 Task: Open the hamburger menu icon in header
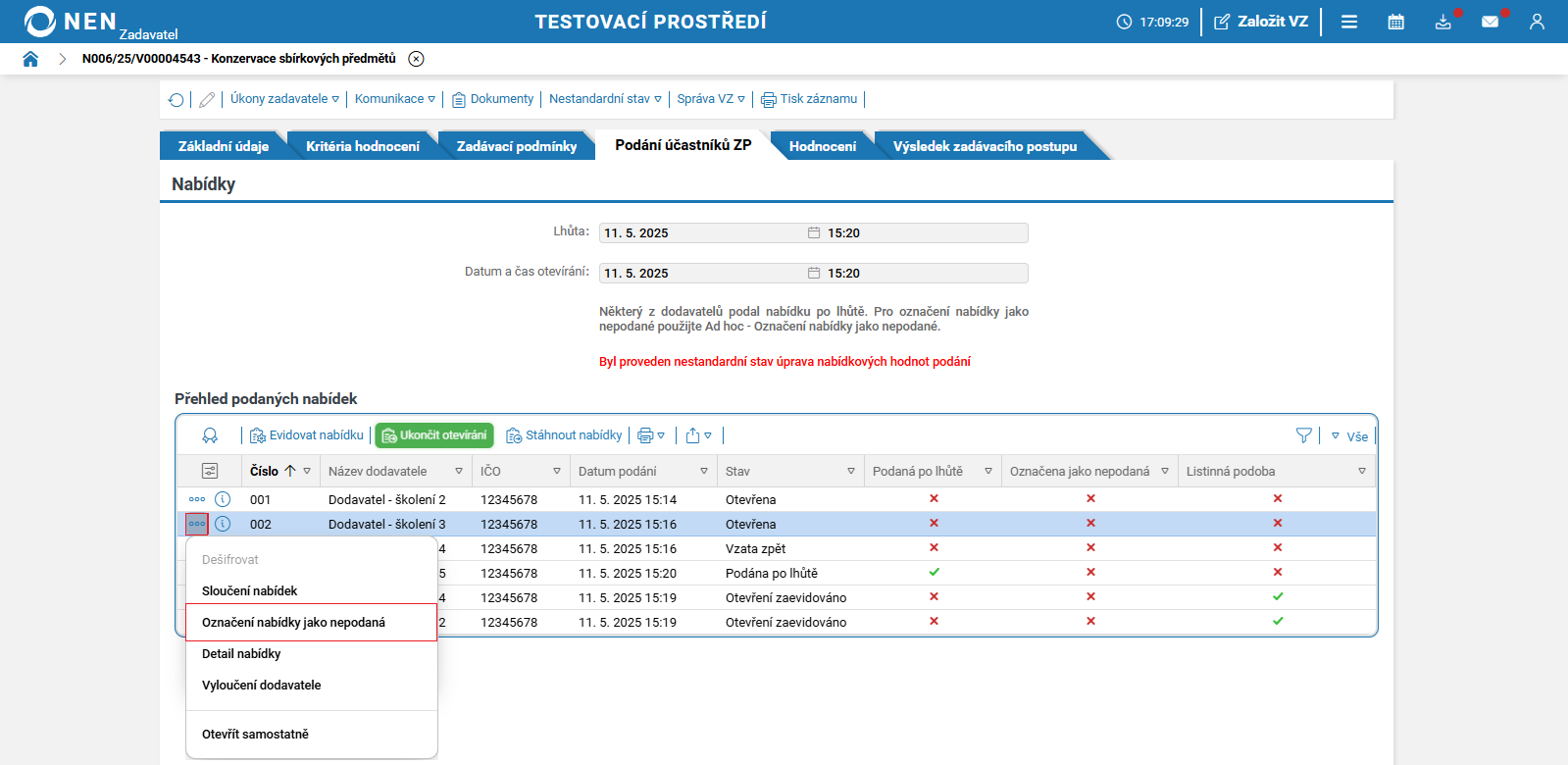[1349, 22]
